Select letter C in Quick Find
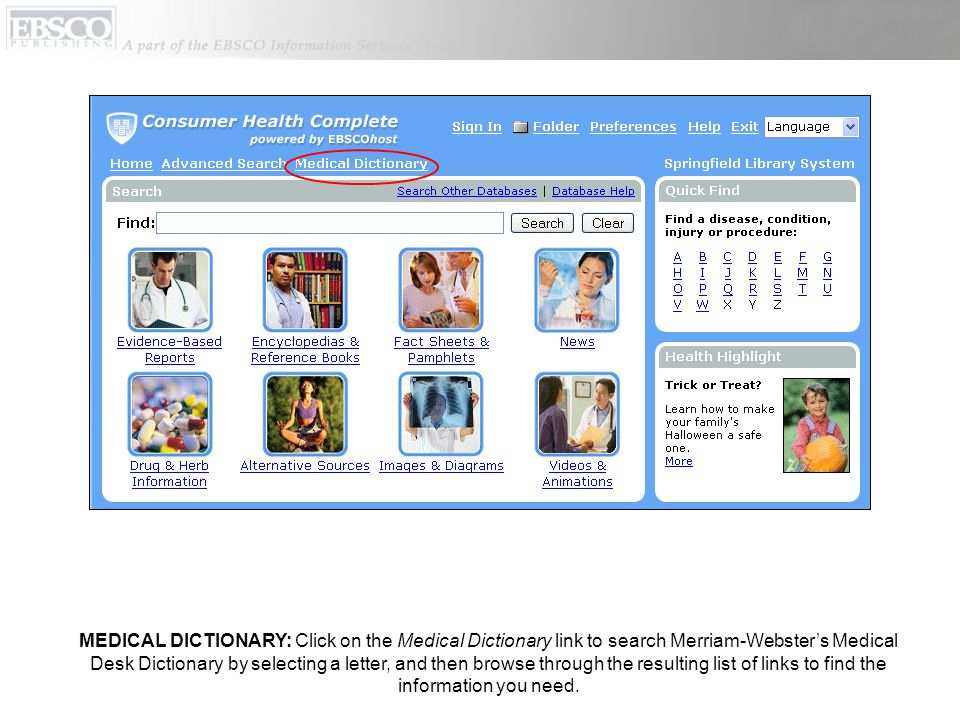Viewport: 960px width, 720px height. pyautogui.click(x=727, y=257)
